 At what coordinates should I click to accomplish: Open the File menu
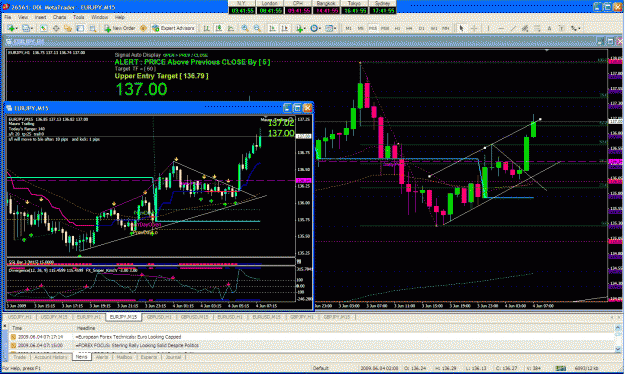click(x=8, y=18)
